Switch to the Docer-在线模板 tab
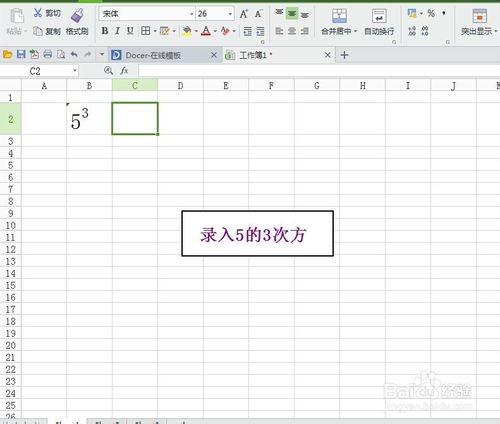This screenshot has height=424, width=500. [153, 55]
